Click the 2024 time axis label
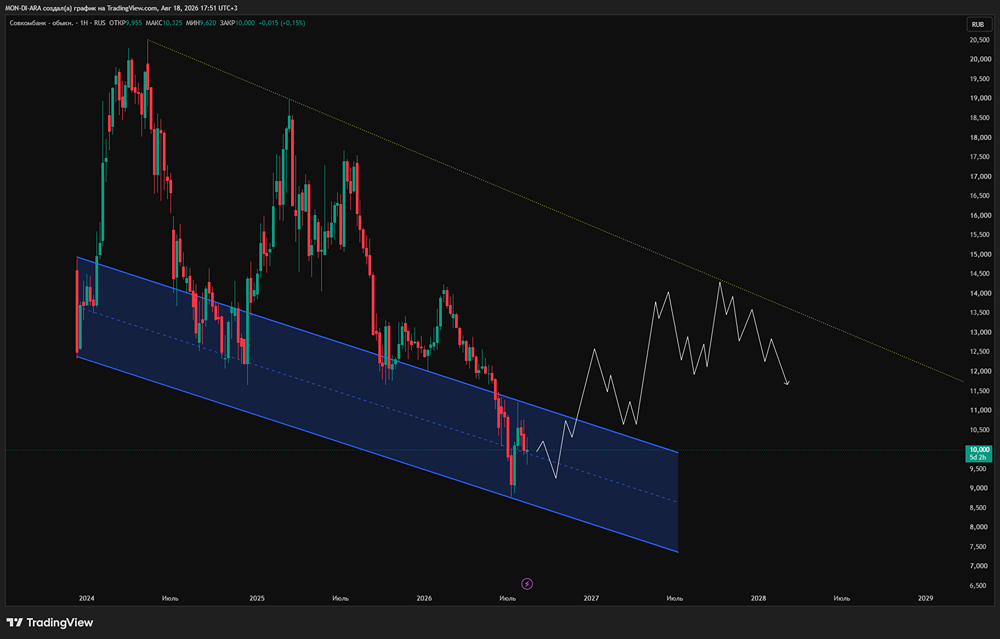Image resolution: width=1000 pixels, height=639 pixels. click(x=86, y=598)
